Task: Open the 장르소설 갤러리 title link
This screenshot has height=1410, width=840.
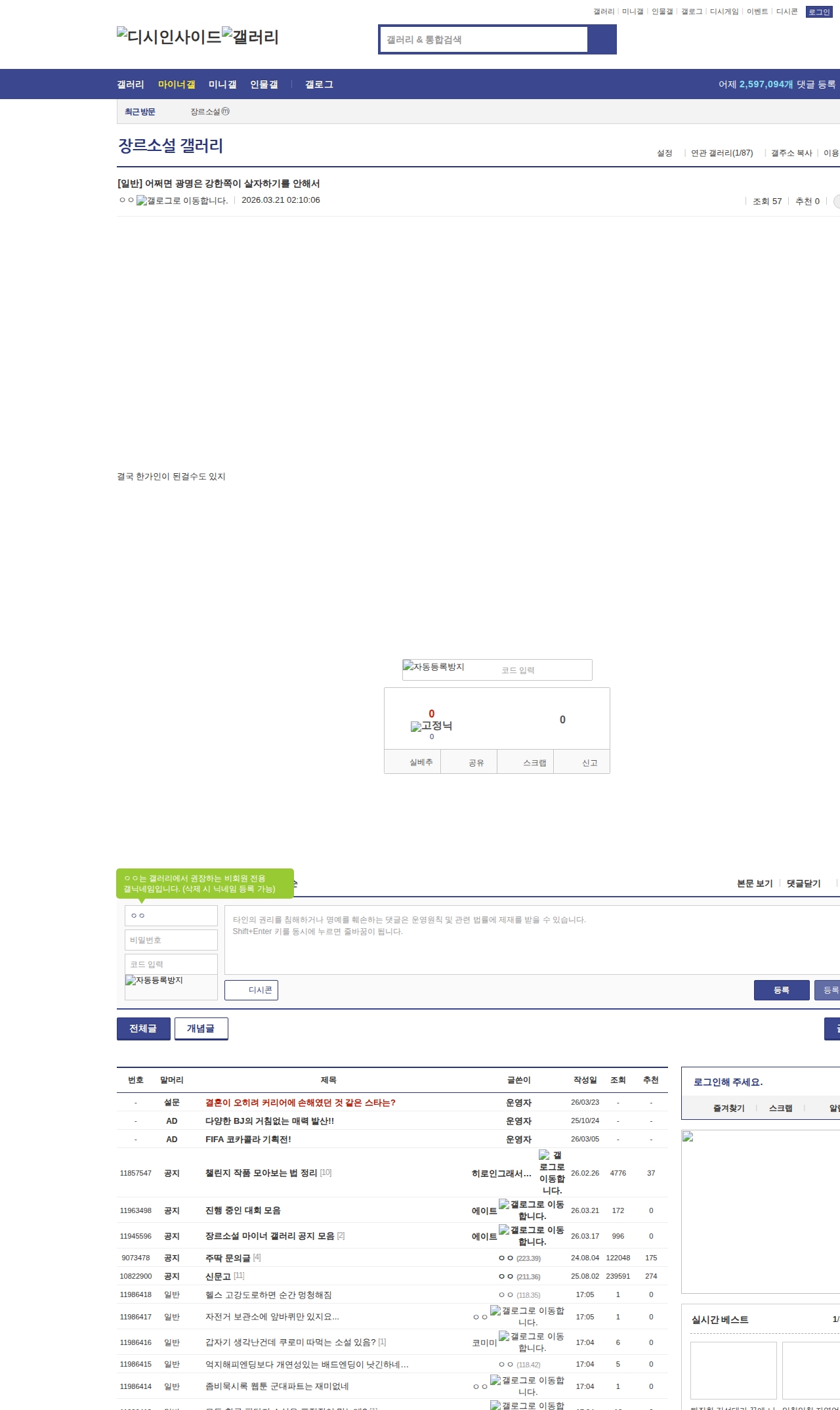Action: tap(171, 146)
